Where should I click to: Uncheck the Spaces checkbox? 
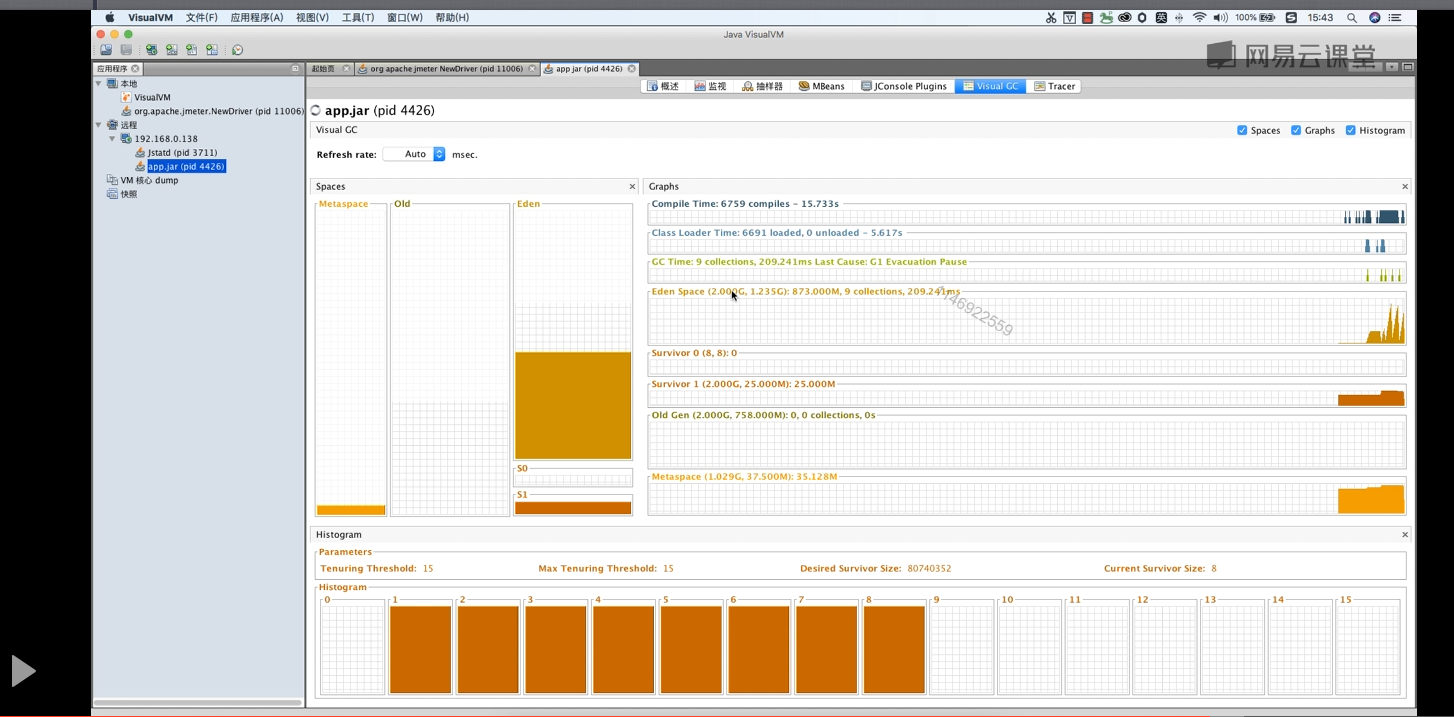point(1242,130)
